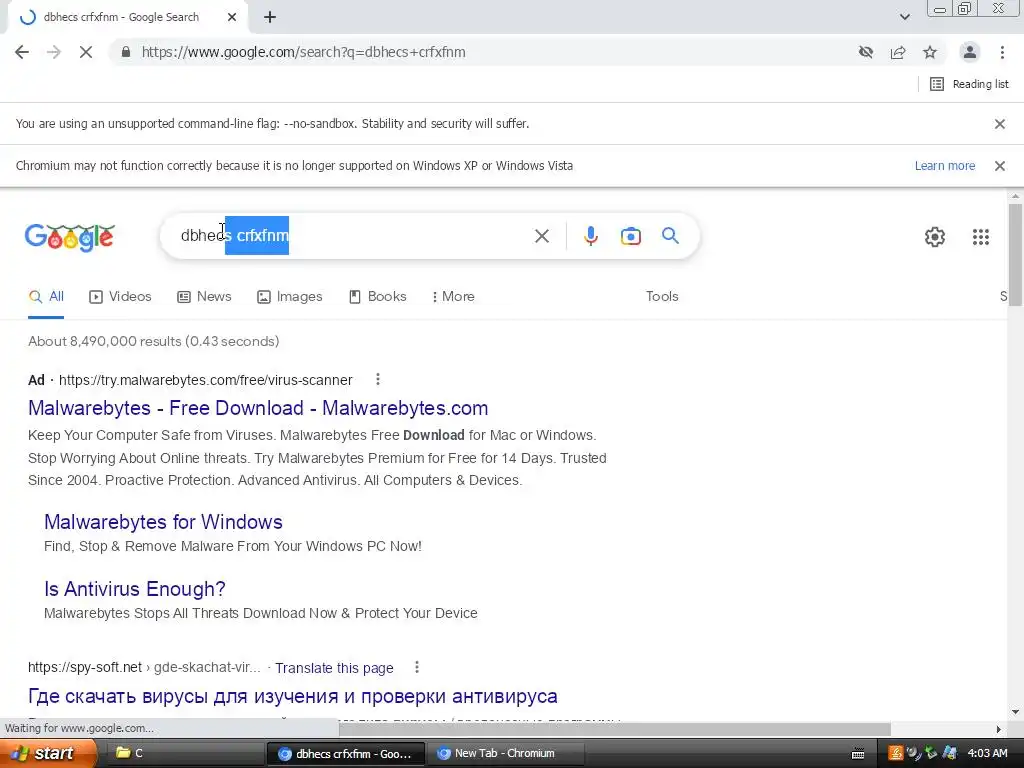Open the profile avatar menu
The image size is (1024, 768).
click(970, 52)
